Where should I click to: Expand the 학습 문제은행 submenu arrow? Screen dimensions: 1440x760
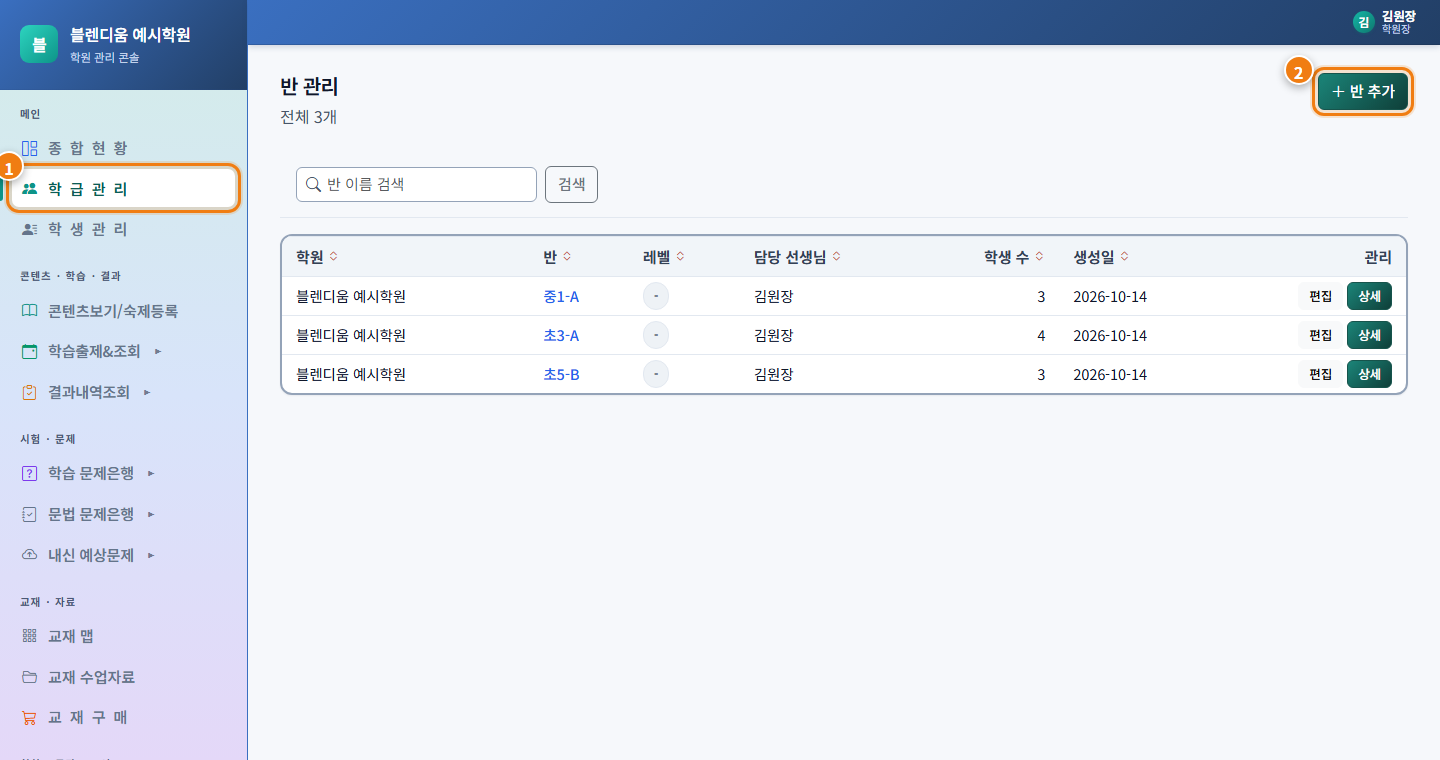click(151, 474)
